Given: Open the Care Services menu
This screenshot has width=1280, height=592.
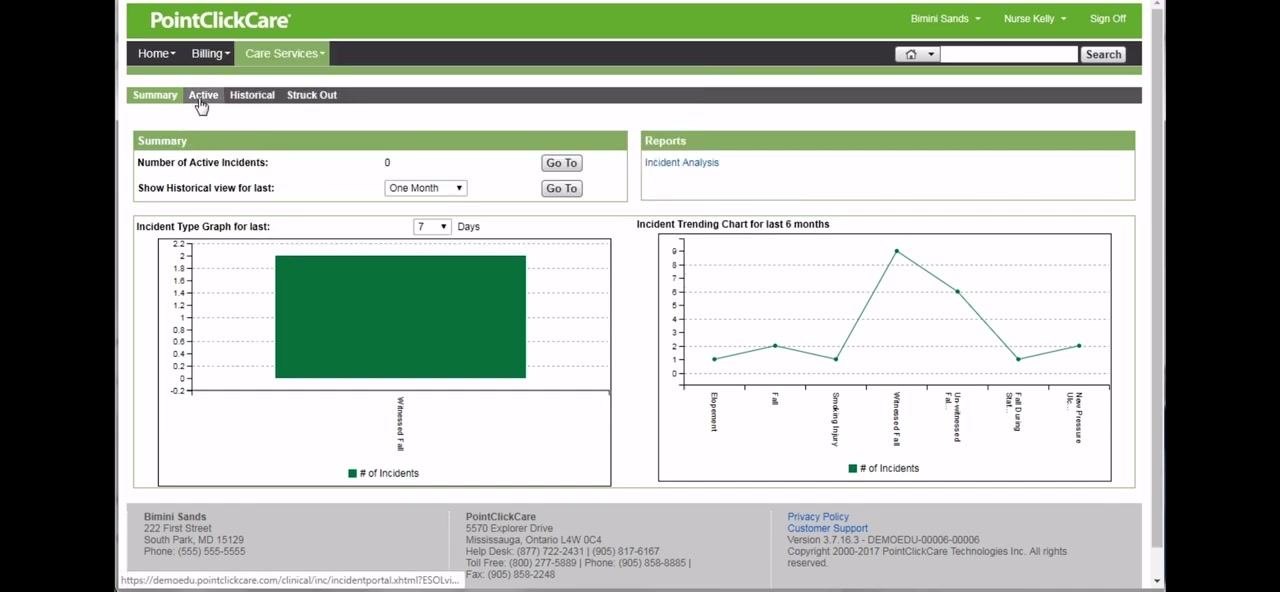Looking at the screenshot, I should [x=284, y=53].
